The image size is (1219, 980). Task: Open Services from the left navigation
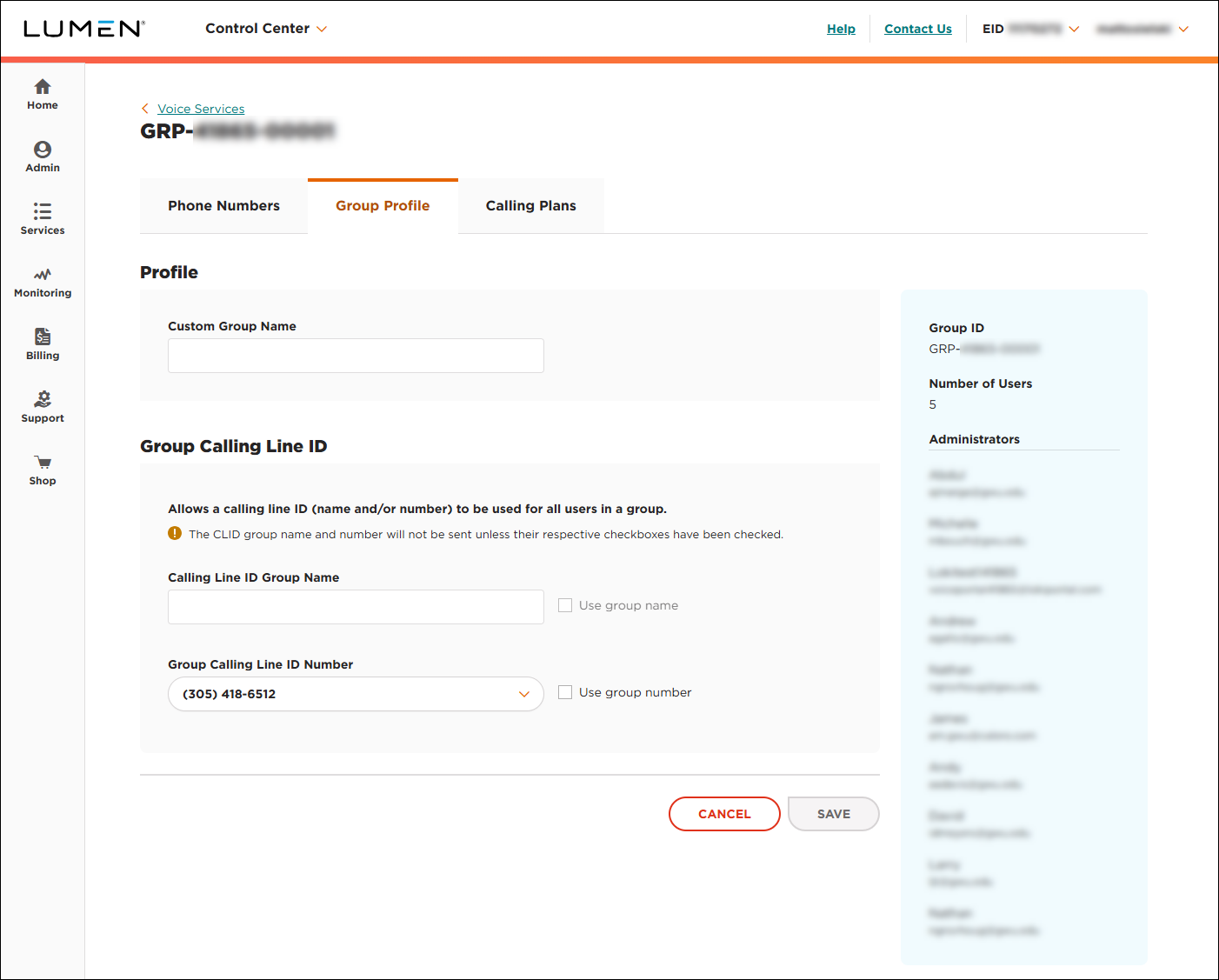(x=42, y=218)
